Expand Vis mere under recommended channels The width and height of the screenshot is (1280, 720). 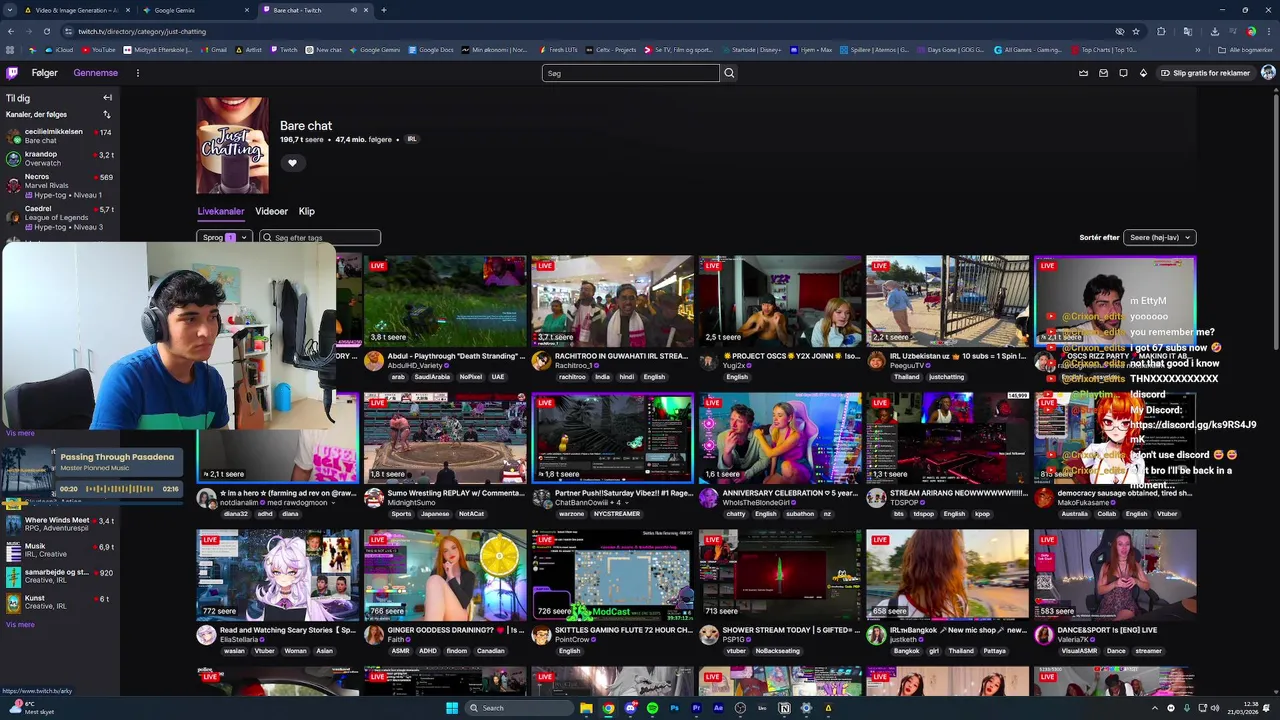20,625
